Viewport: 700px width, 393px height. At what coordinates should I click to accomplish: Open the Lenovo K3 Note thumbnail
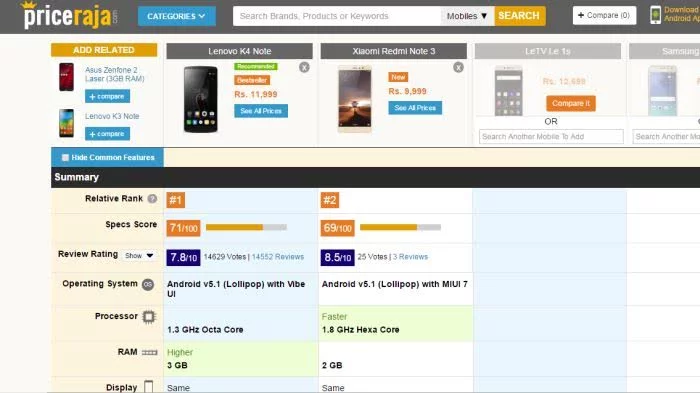[67, 123]
